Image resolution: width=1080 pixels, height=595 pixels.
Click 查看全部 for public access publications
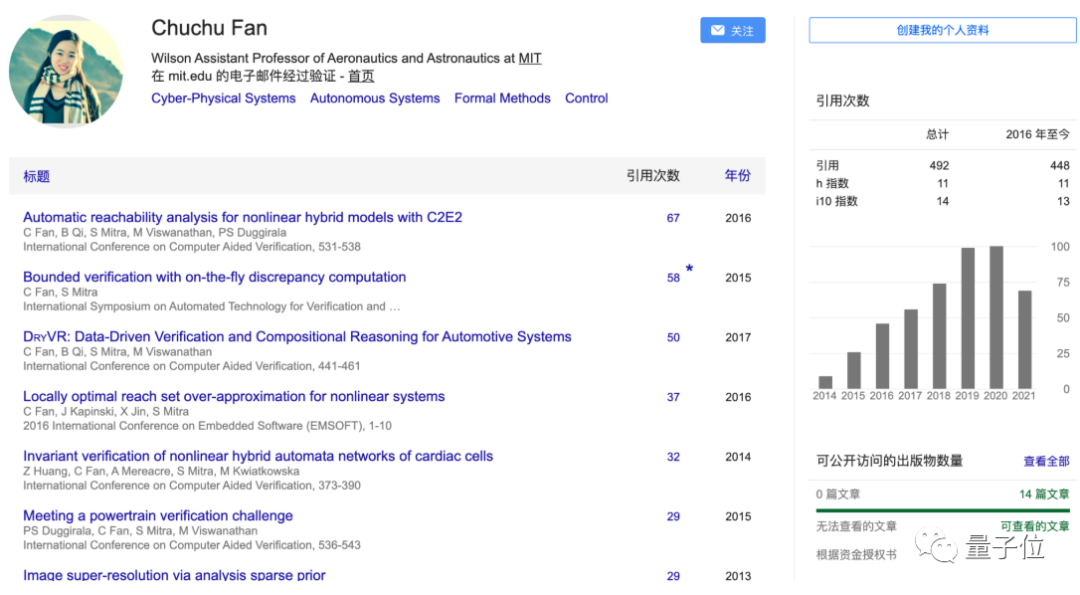pos(1046,461)
